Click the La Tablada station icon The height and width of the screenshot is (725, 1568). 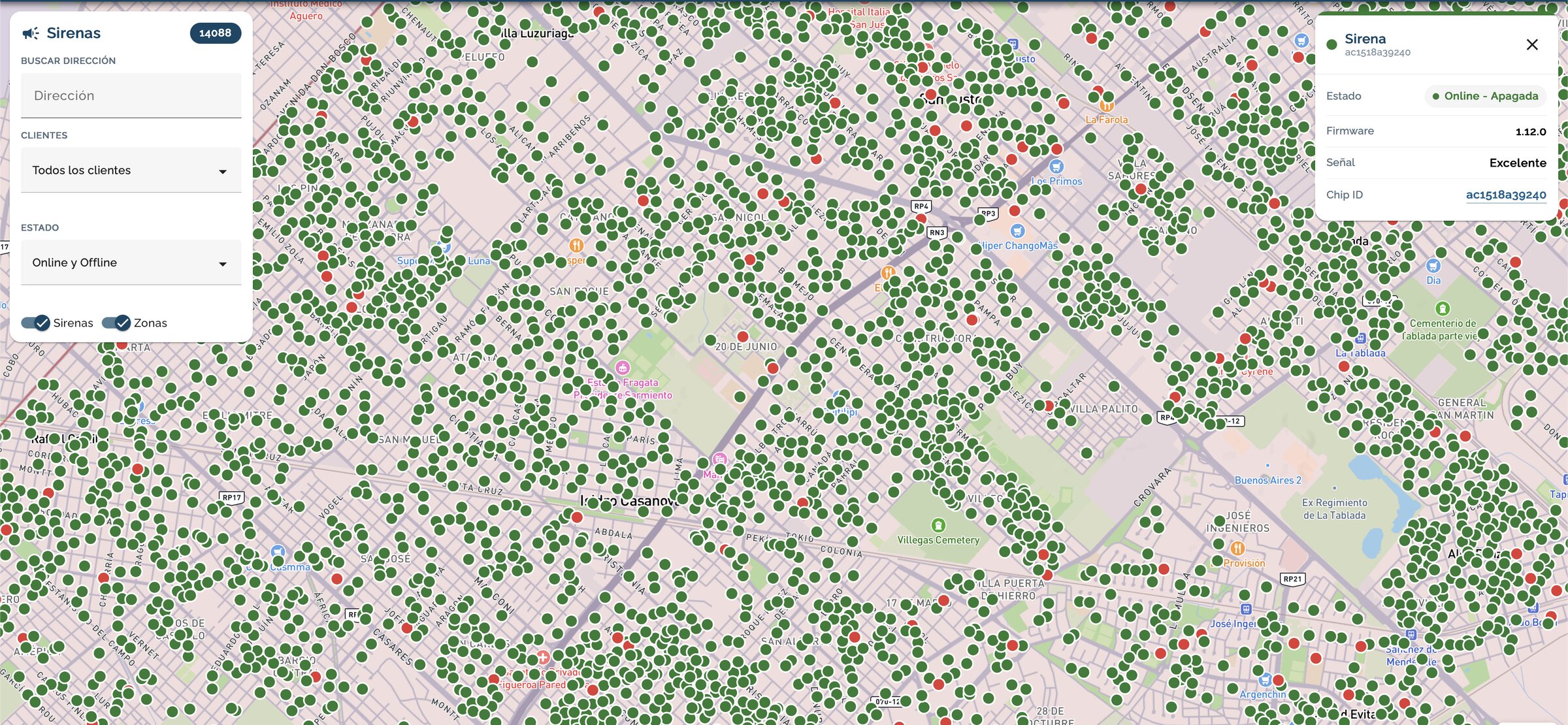[x=1360, y=338]
